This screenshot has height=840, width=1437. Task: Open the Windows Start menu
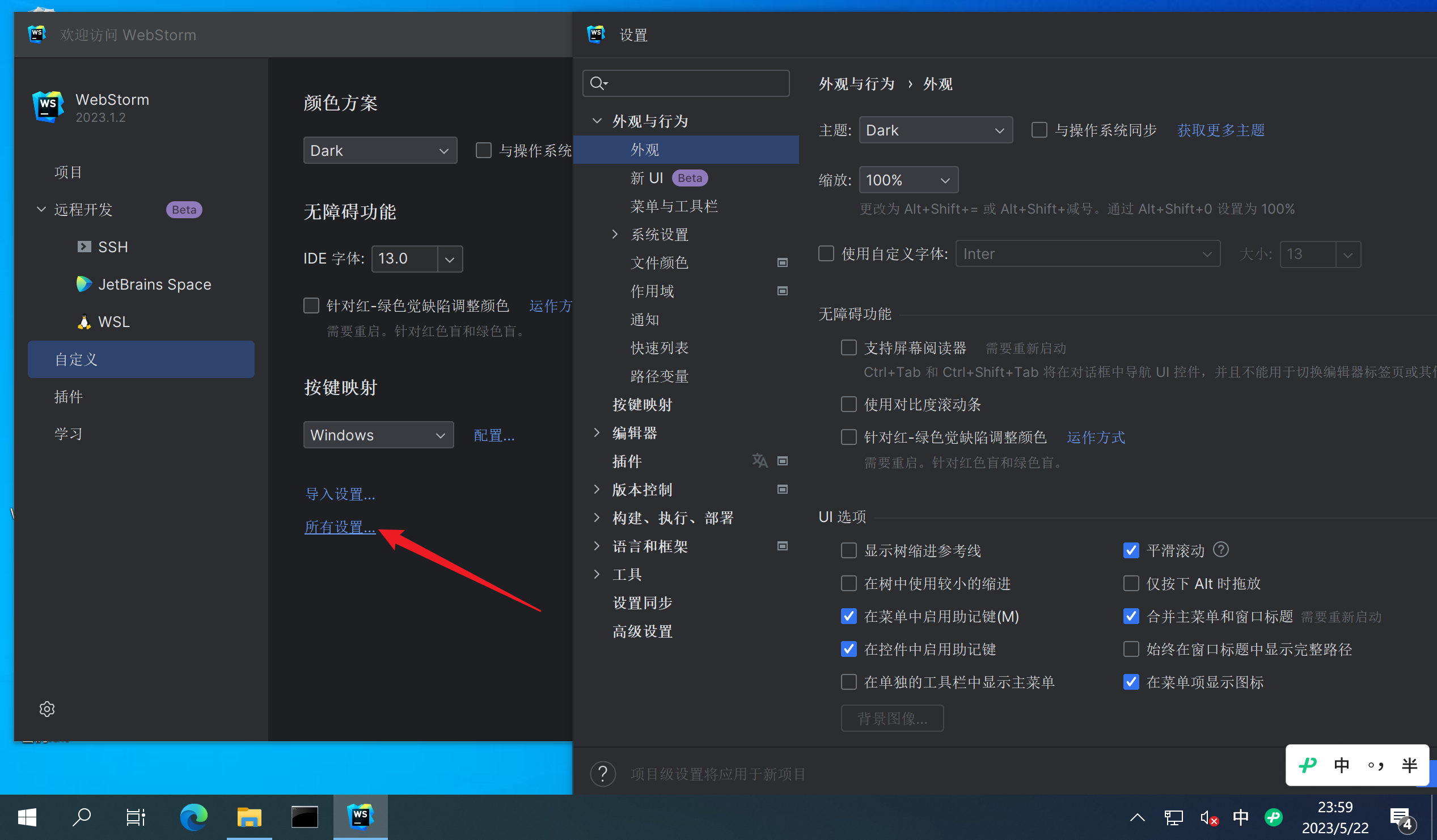pos(27,817)
